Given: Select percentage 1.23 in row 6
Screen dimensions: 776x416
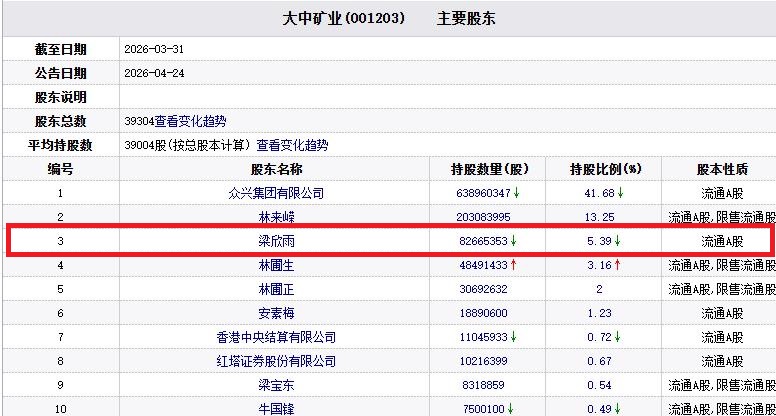Looking at the screenshot, I should coord(599,314).
